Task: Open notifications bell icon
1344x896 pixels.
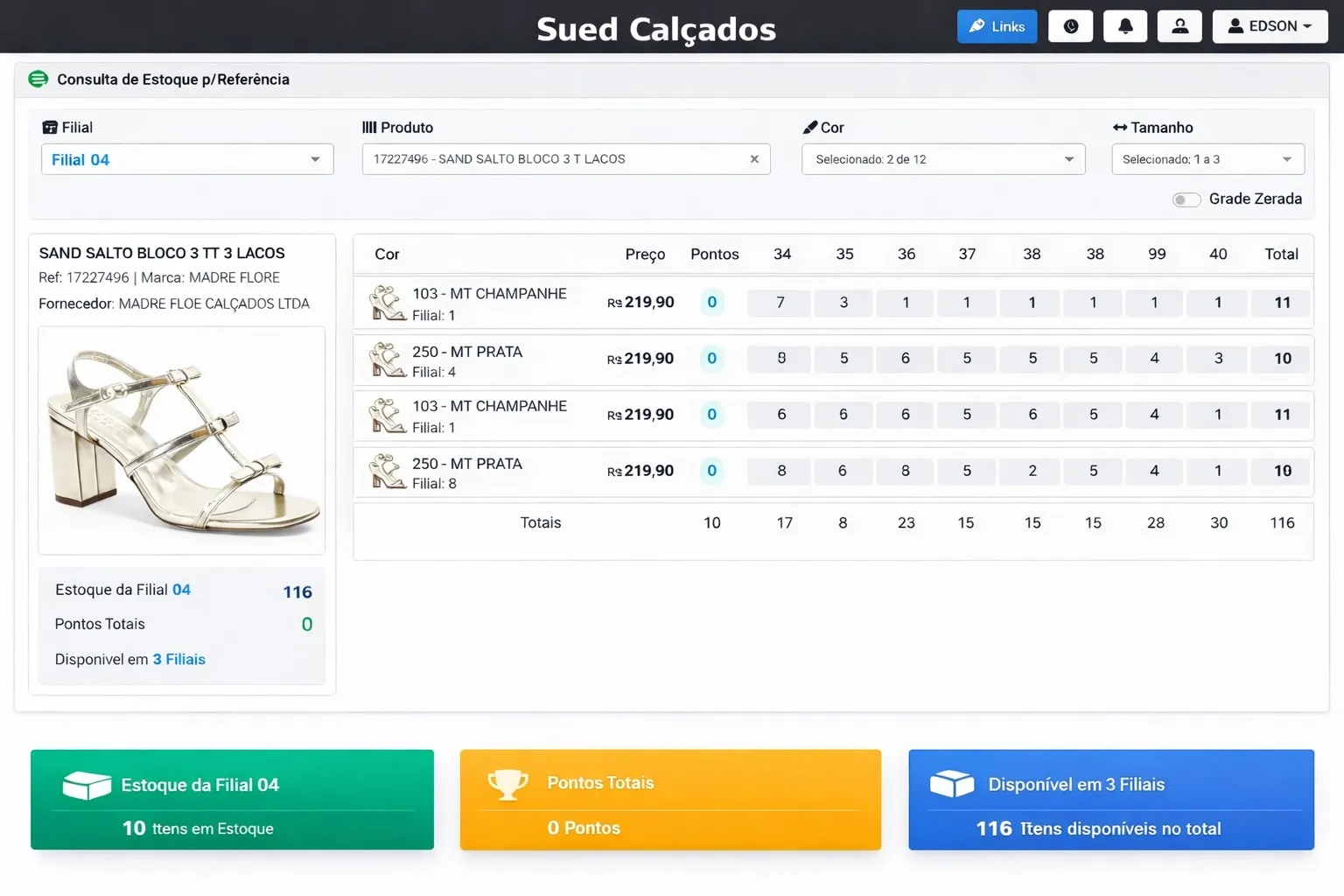Action: [1125, 26]
